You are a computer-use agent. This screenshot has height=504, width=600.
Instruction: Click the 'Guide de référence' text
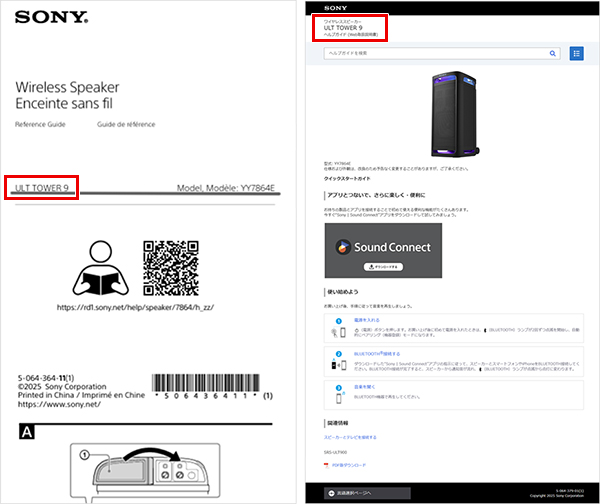tap(126, 124)
